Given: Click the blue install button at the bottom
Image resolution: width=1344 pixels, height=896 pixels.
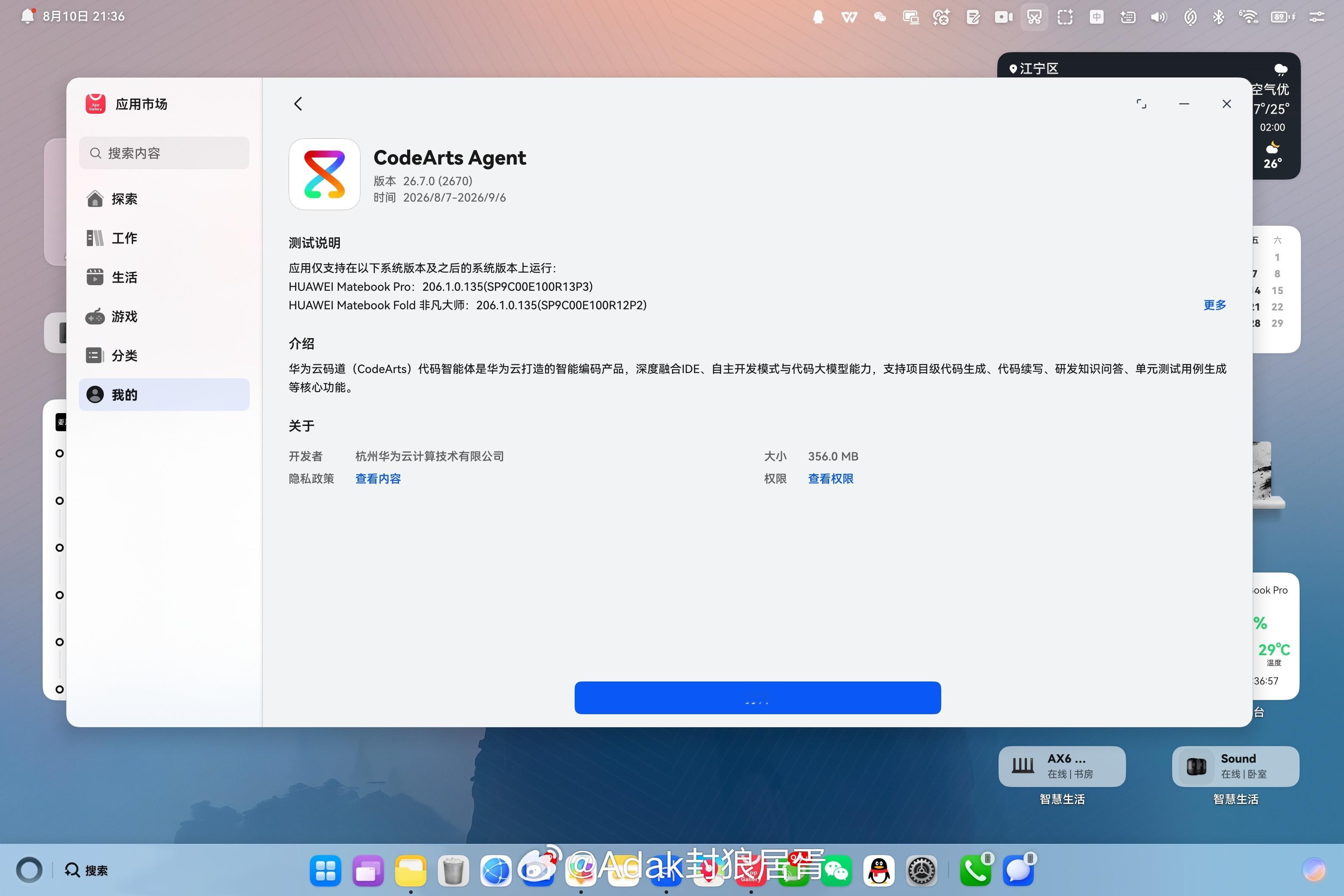Looking at the screenshot, I should tap(758, 698).
